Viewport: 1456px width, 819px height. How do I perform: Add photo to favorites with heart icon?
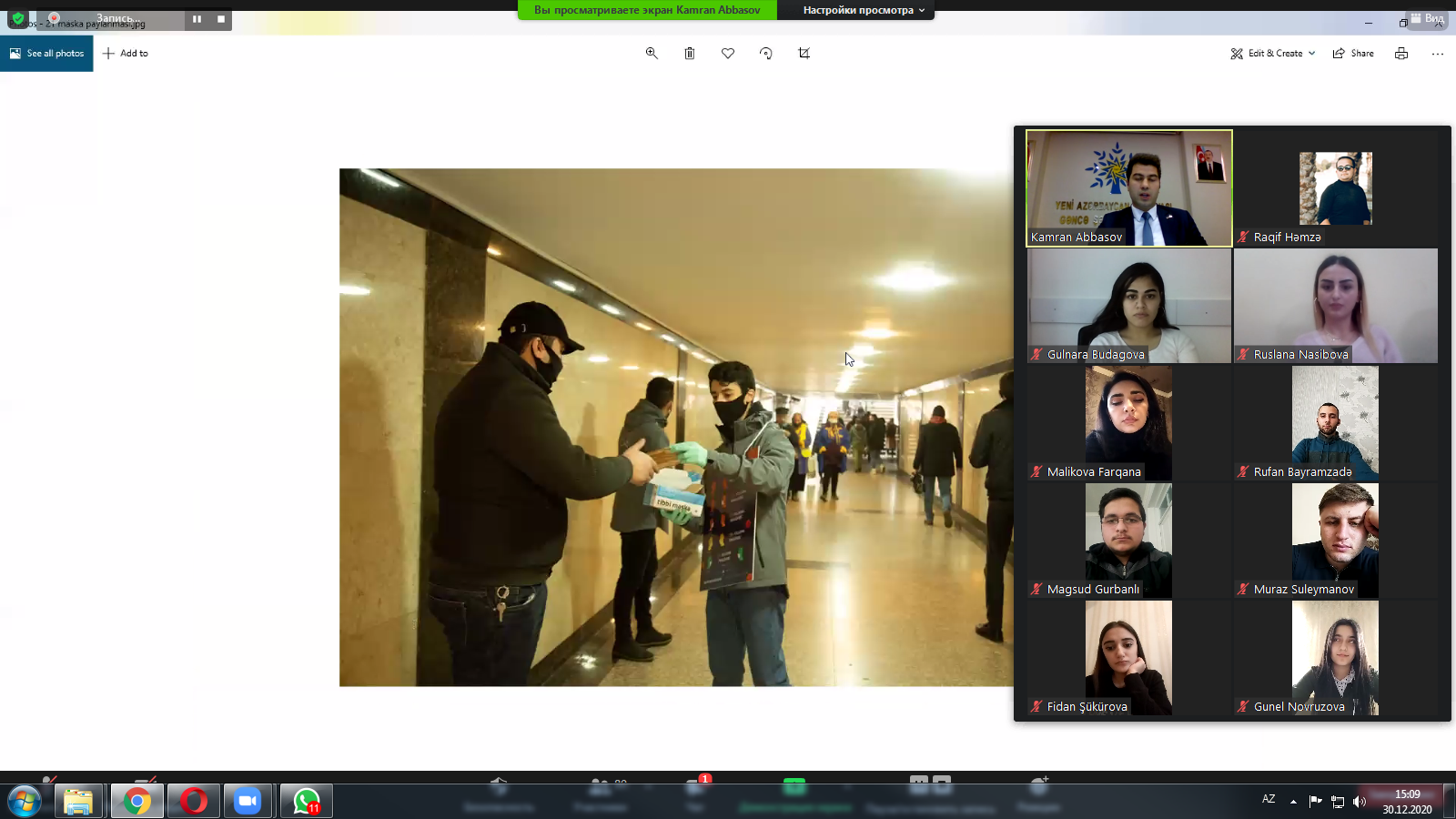coord(728,54)
